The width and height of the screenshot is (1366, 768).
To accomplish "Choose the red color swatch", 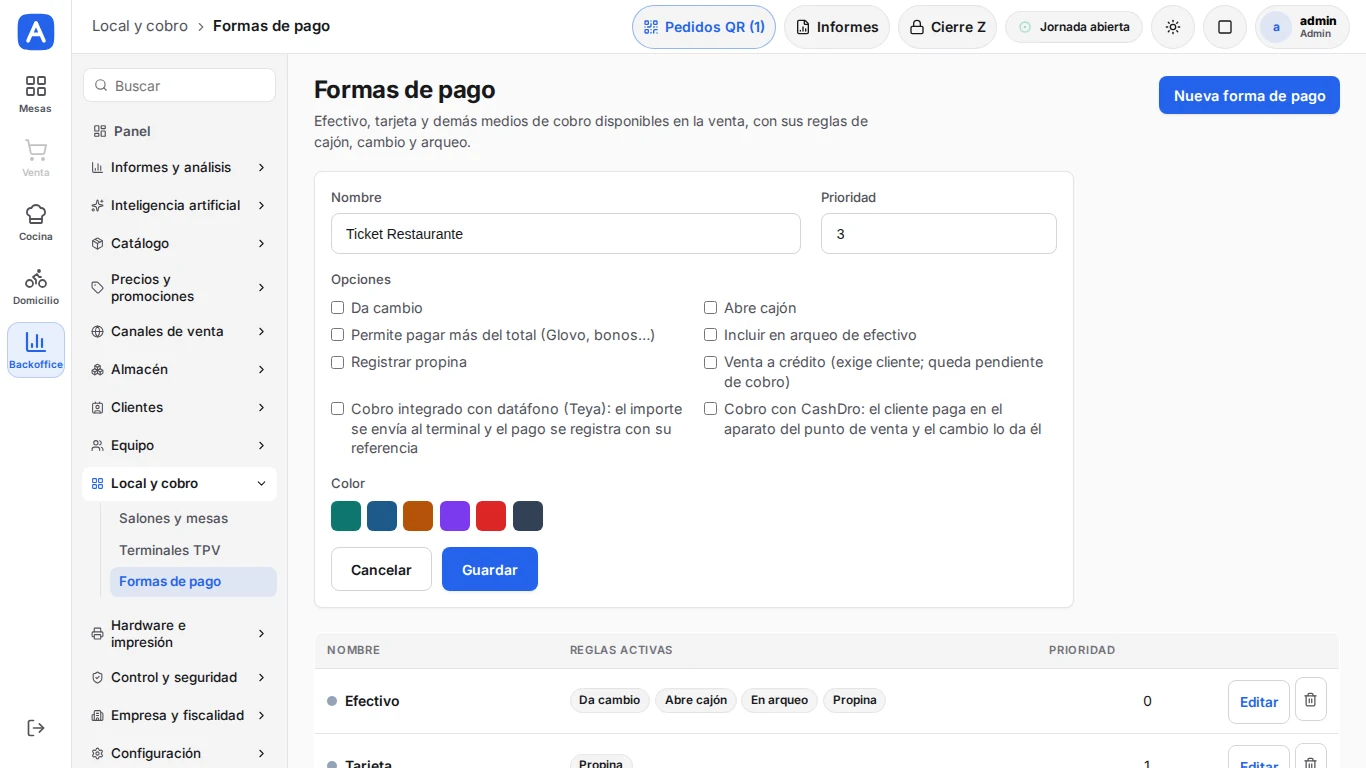I will (491, 516).
